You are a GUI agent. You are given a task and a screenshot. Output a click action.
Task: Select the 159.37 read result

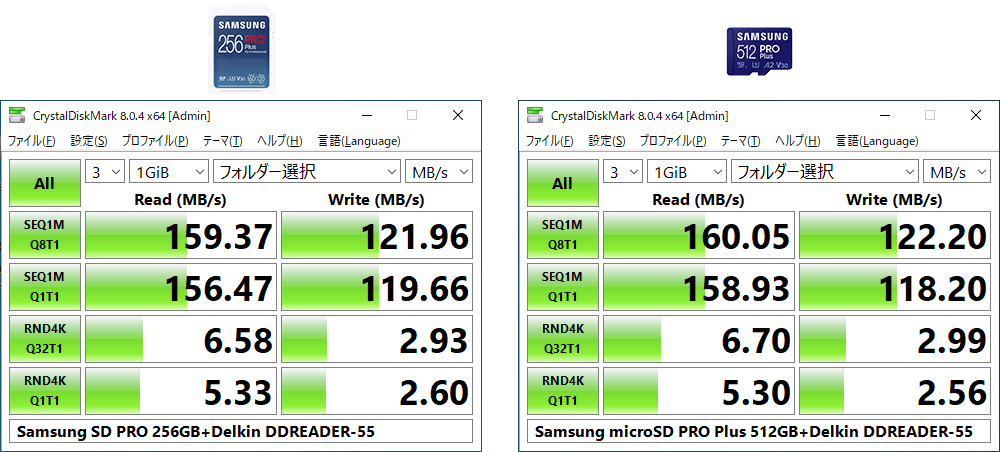tap(181, 235)
